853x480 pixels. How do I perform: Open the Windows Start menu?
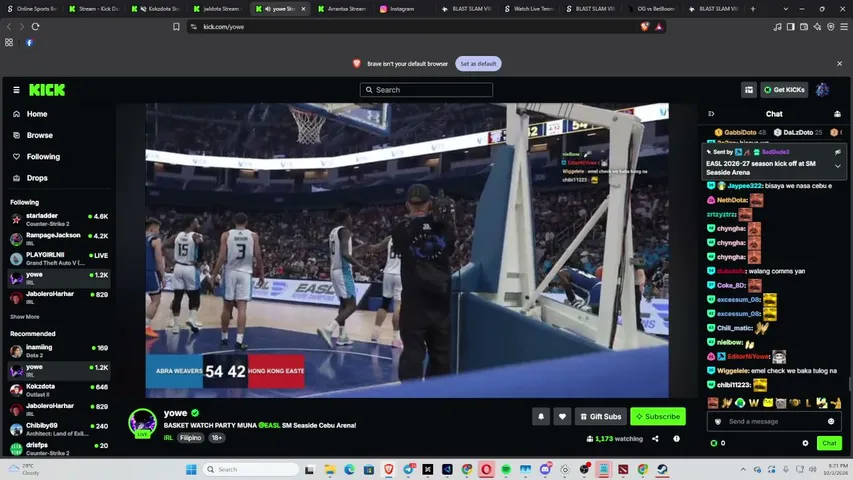point(191,469)
